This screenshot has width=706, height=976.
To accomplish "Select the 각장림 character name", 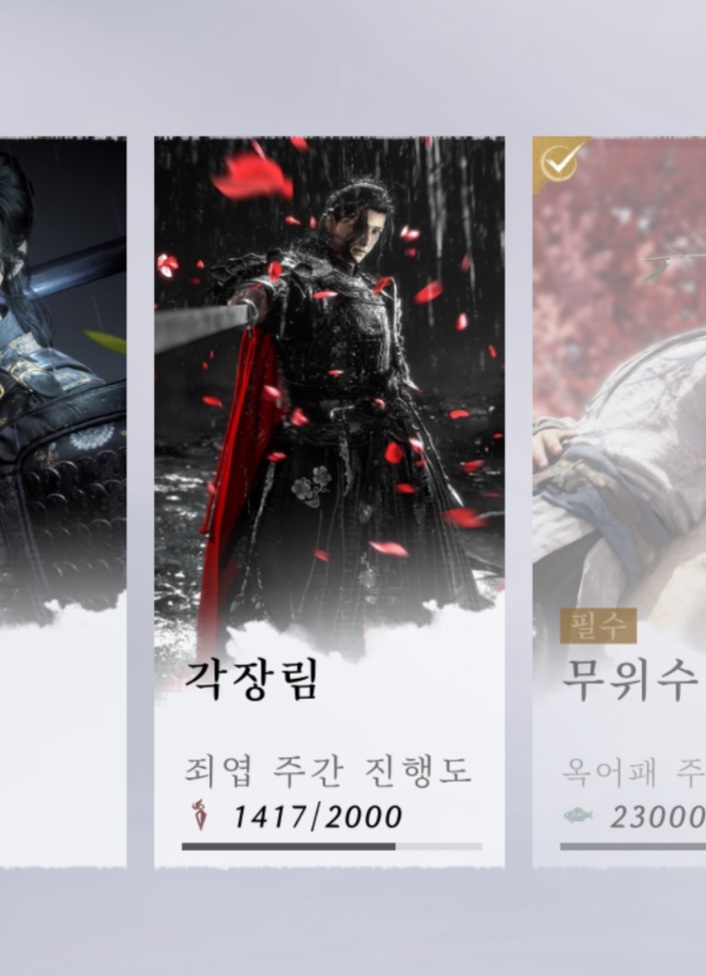I will pyautogui.click(x=252, y=680).
